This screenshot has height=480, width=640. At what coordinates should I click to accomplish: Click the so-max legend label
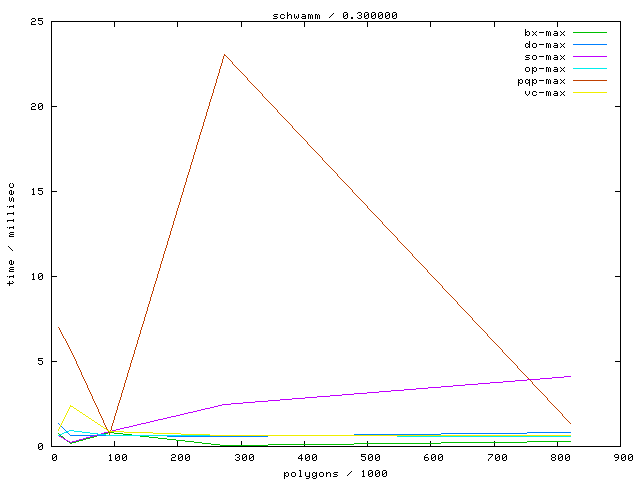(544, 57)
